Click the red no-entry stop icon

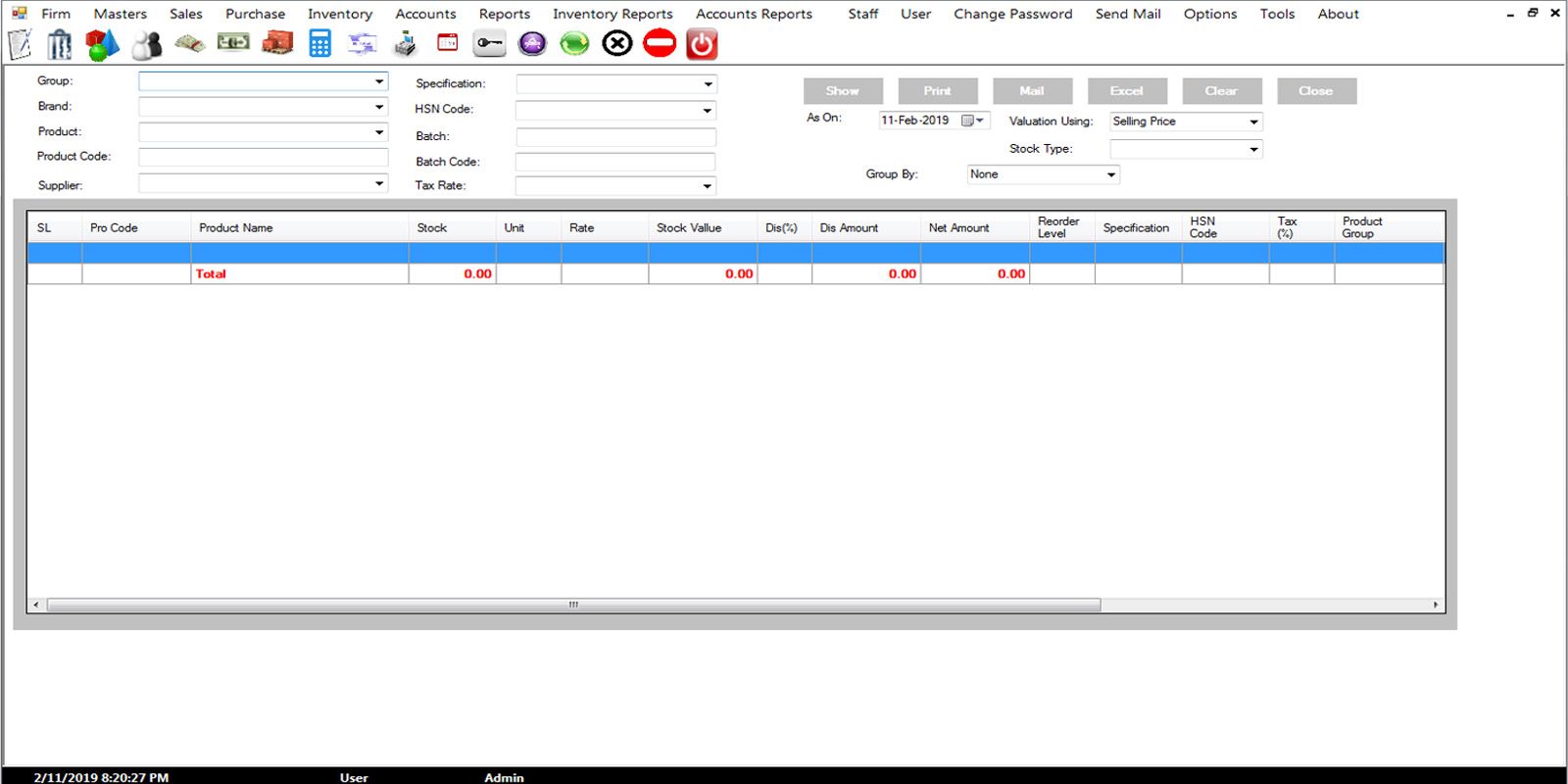660,44
